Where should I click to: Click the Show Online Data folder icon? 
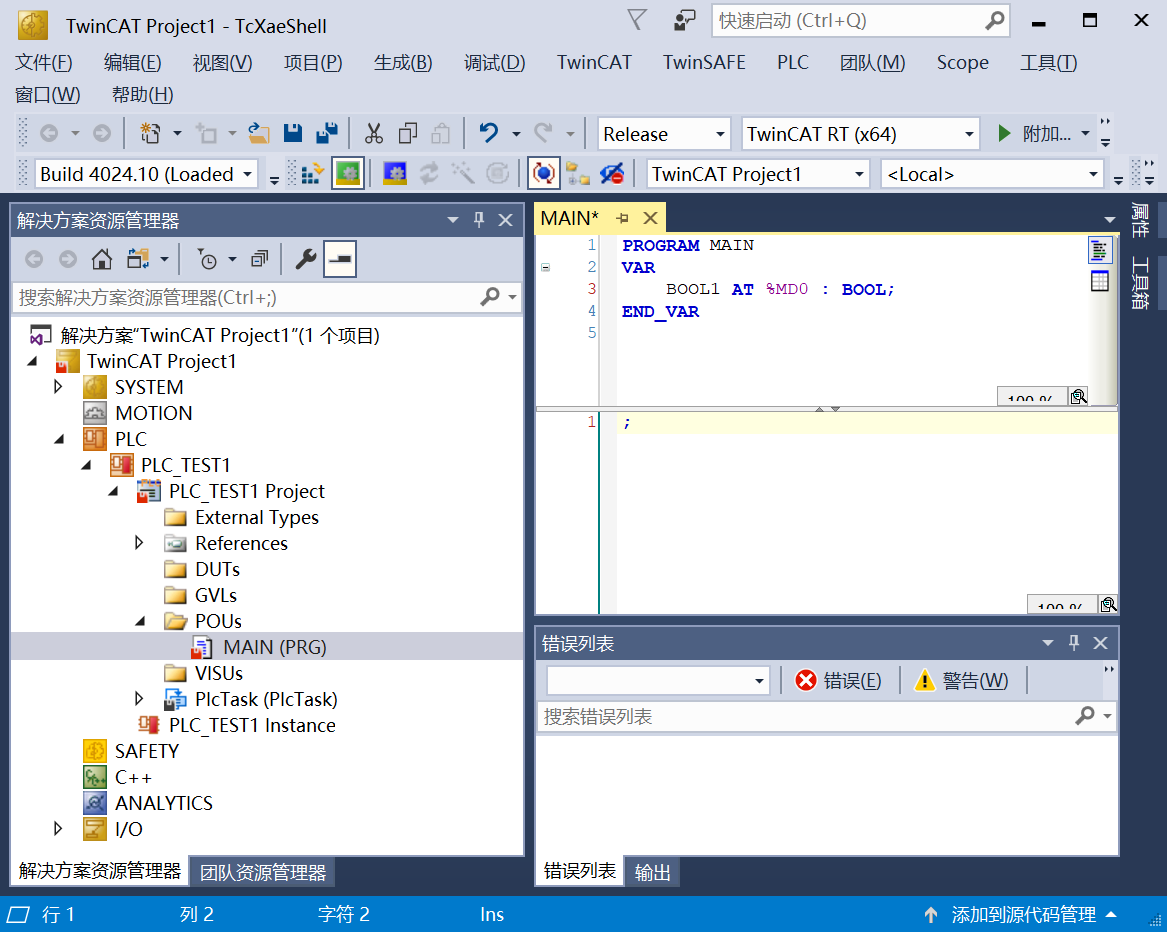pos(578,174)
